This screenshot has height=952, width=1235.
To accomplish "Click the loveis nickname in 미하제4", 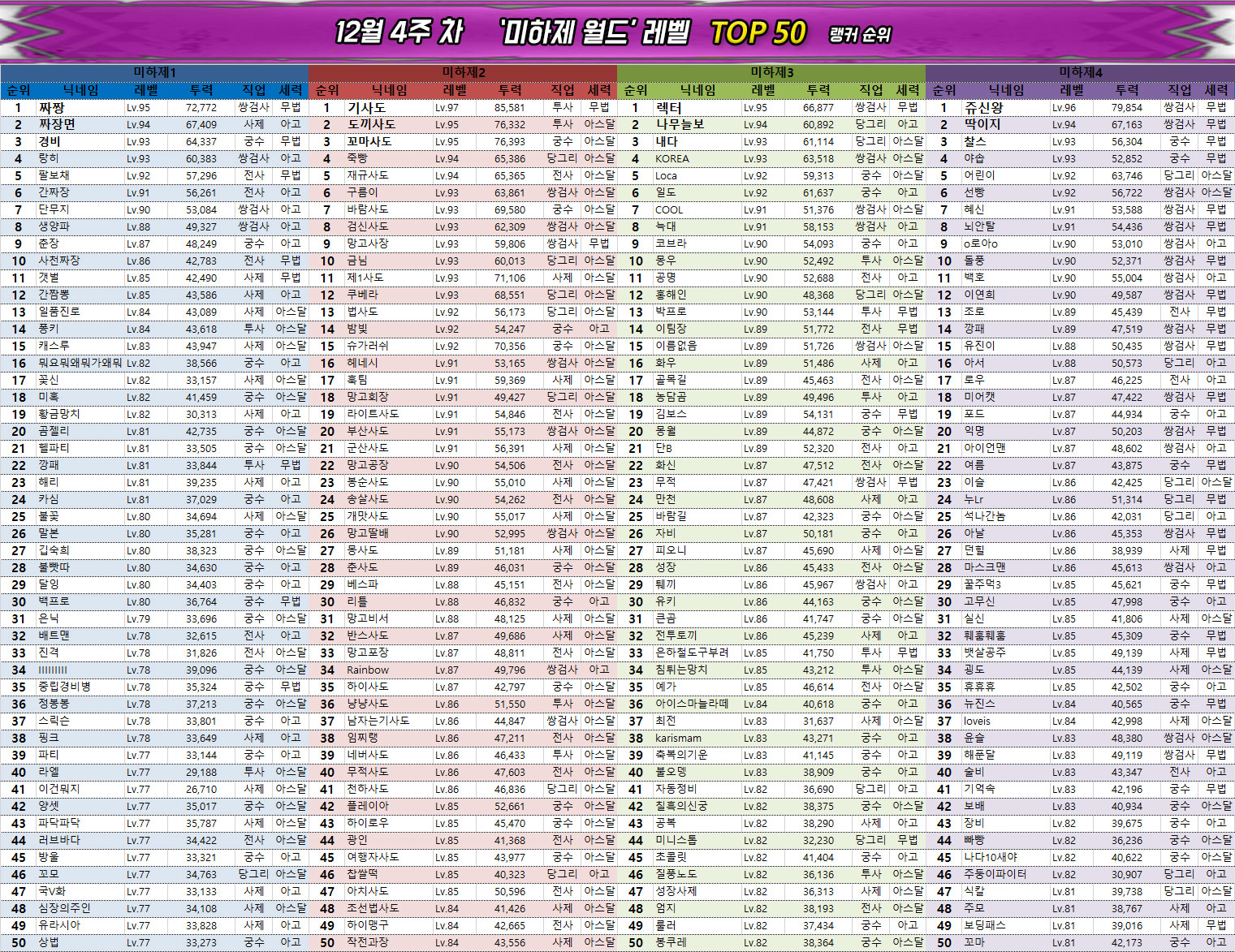I will [x=977, y=722].
